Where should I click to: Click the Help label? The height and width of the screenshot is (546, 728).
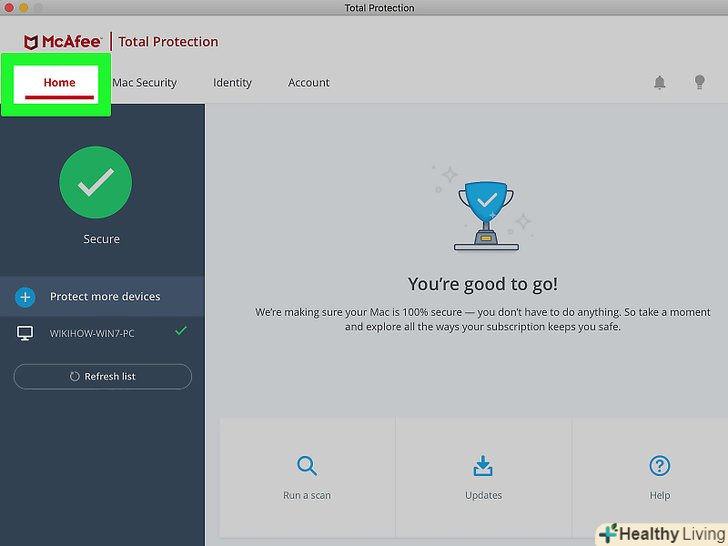[x=659, y=495]
